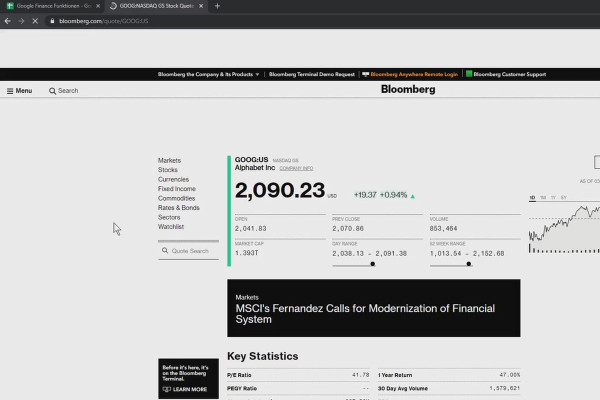Select the 5Y chart range tab
This screenshot has width=600, height=400.
tap(563, 198)
